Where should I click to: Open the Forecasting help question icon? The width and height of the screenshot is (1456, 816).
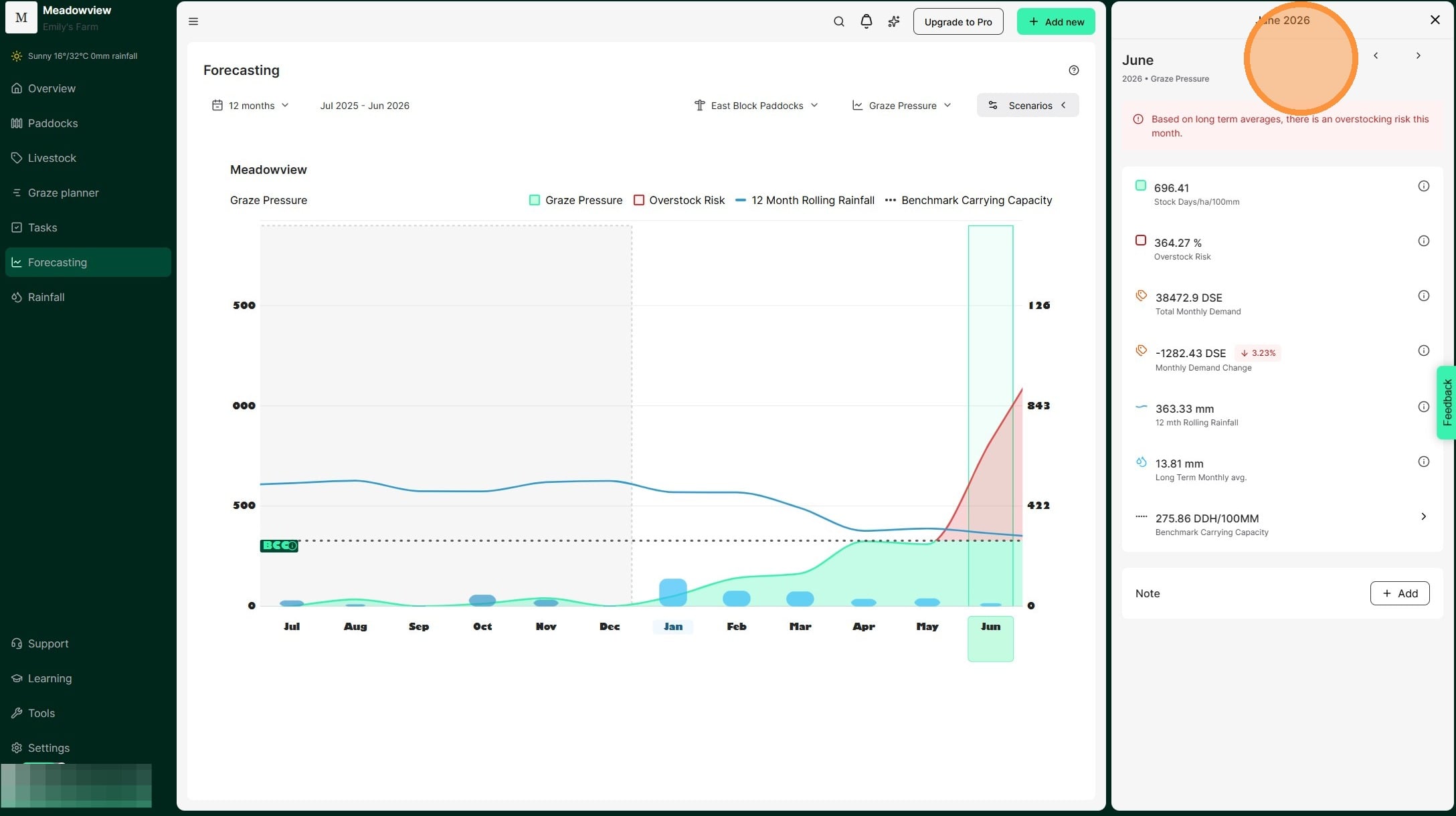pos(1073,70)
